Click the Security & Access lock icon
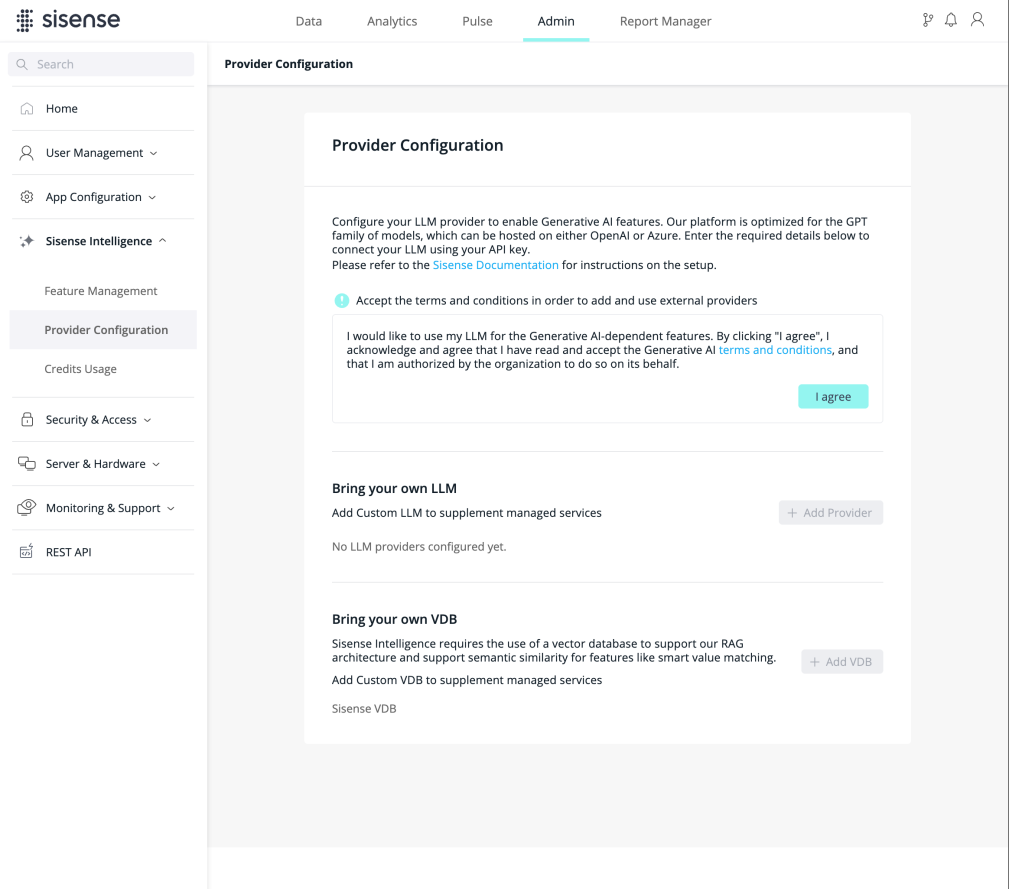 (27, 420)
